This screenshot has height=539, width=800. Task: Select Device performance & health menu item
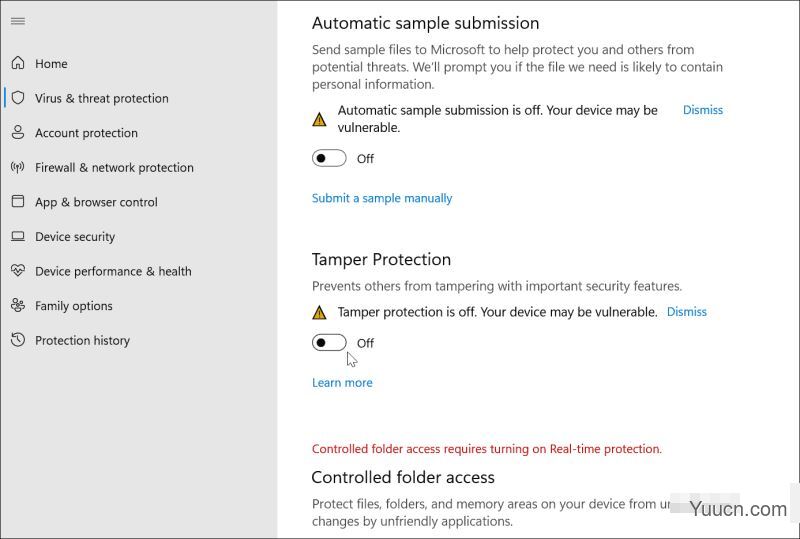[x=113, y=271]
